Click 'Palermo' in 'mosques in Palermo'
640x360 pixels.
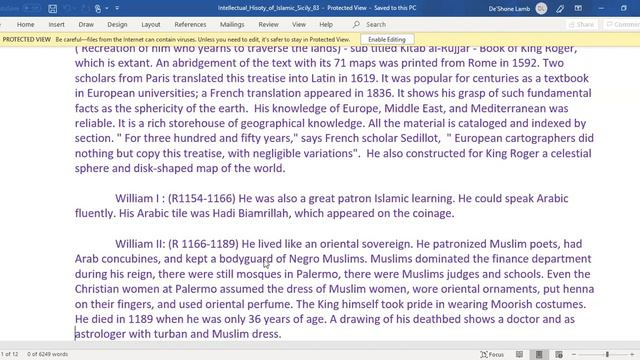click(317, 274)
